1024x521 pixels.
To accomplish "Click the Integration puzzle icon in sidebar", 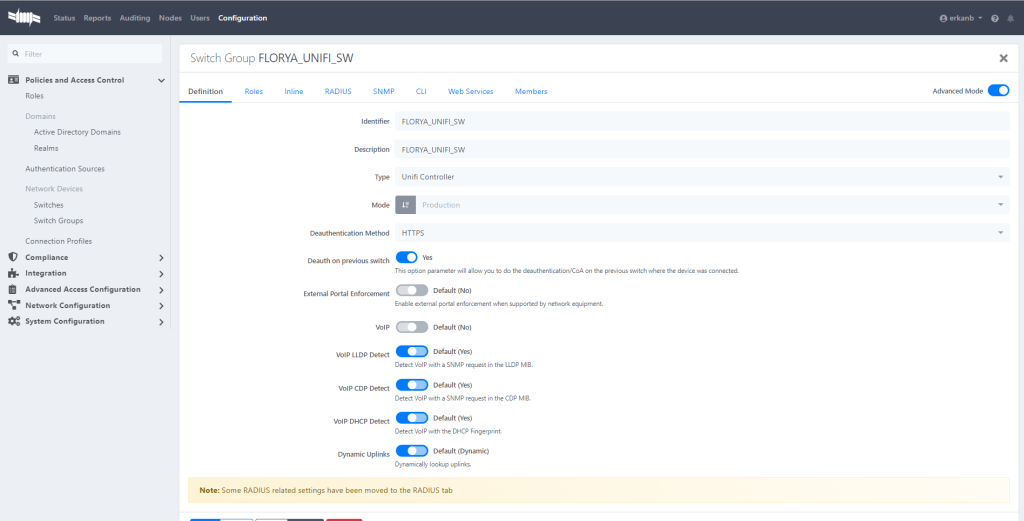I will click(x=14, y=273).
